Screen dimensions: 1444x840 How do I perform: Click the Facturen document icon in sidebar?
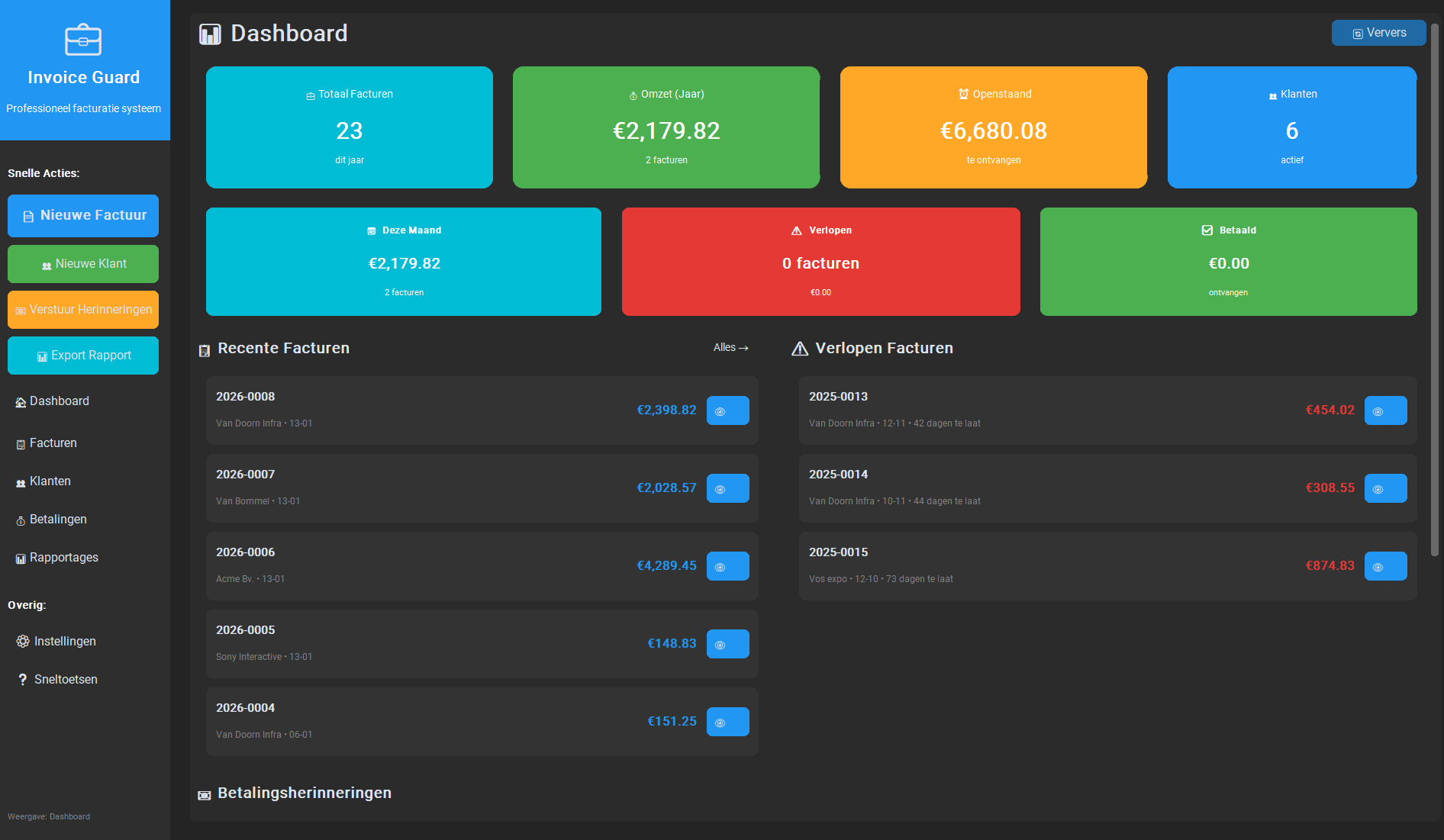(x=21, y=445)
